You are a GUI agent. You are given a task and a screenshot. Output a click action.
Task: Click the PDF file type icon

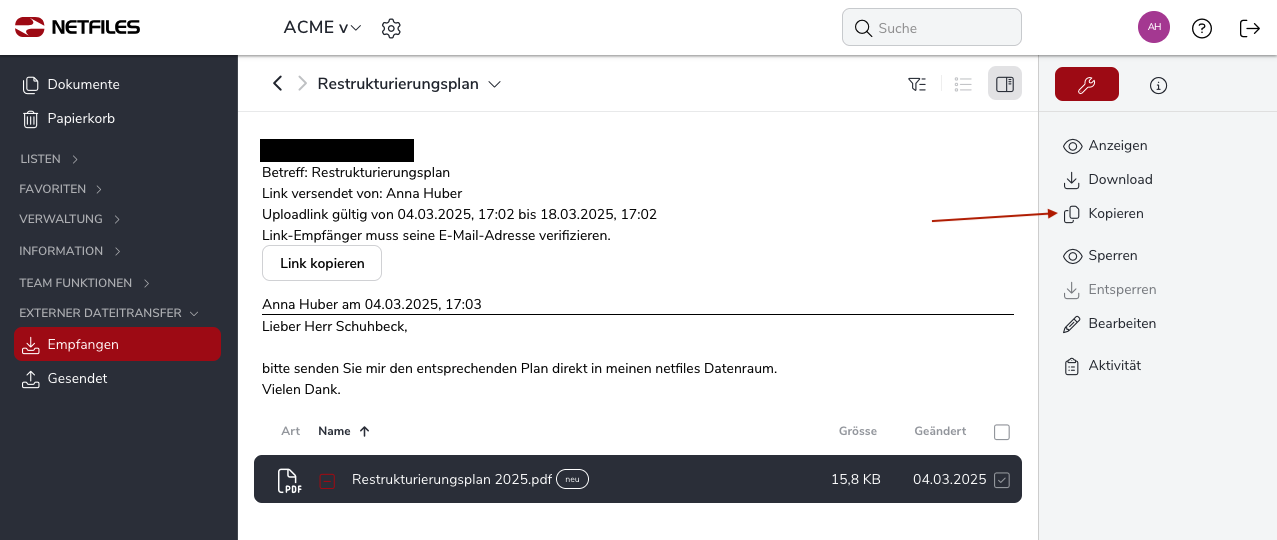289,481
